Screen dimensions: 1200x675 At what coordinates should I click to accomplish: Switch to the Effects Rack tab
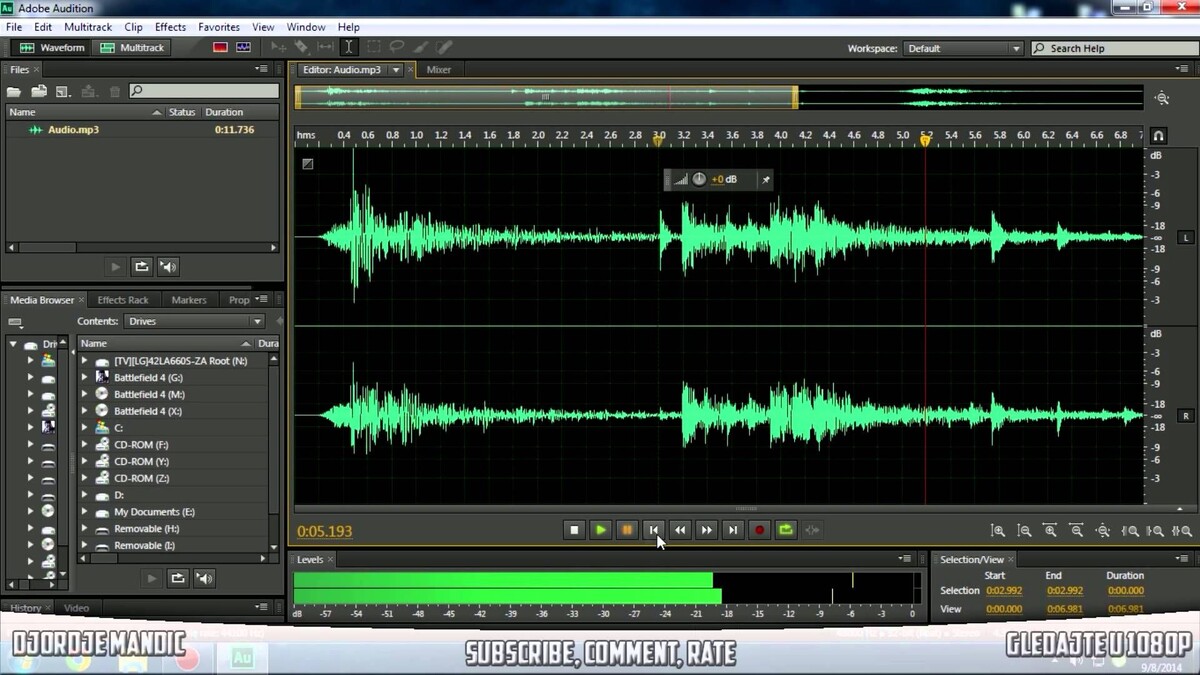click(123, 300)
